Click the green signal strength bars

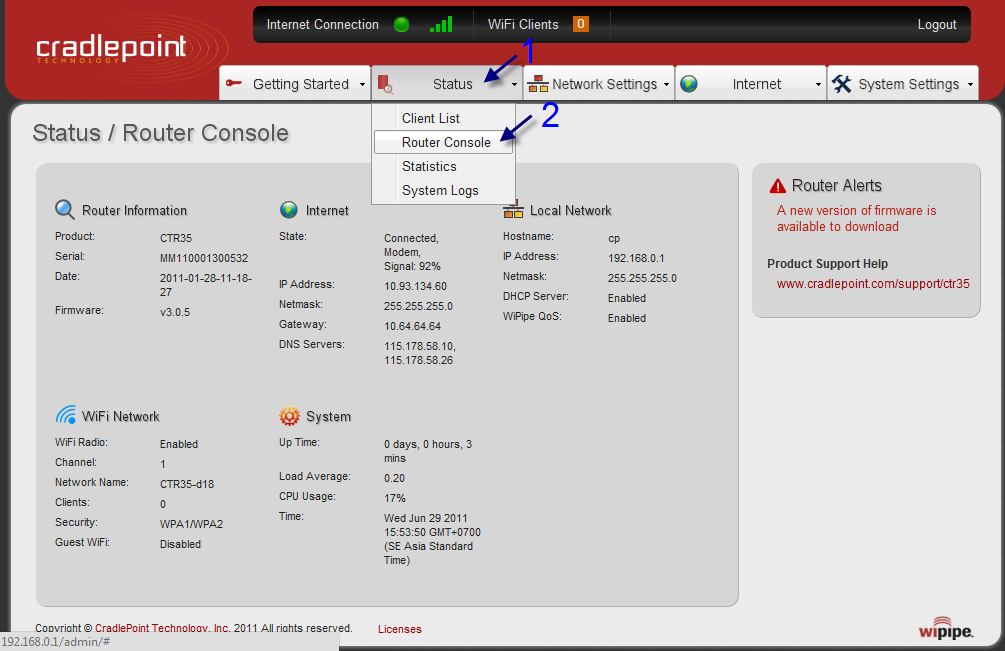click(x=441, y=24)
